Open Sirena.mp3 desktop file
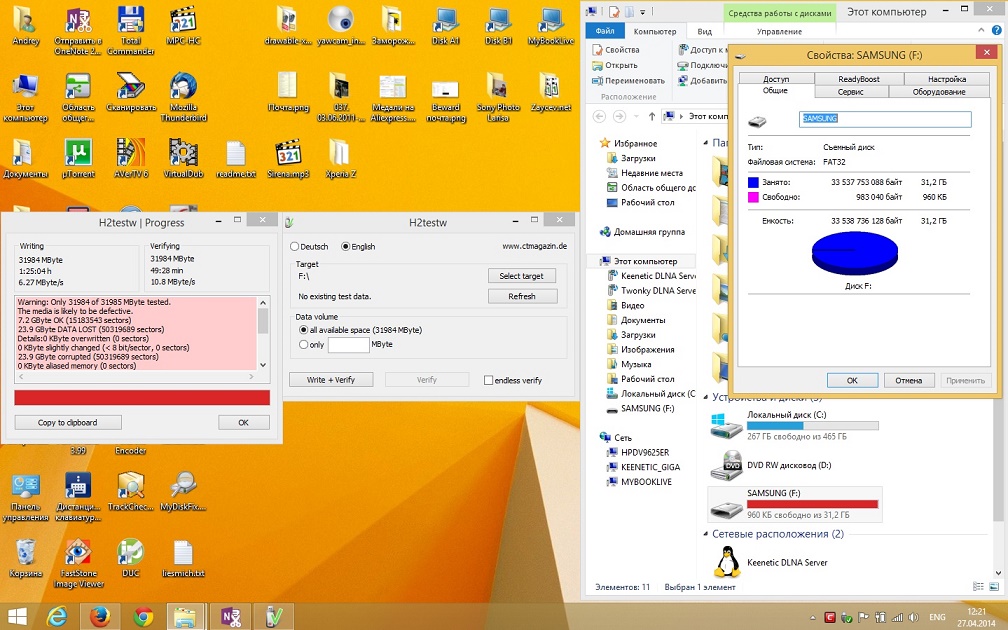 click(288, 158)
